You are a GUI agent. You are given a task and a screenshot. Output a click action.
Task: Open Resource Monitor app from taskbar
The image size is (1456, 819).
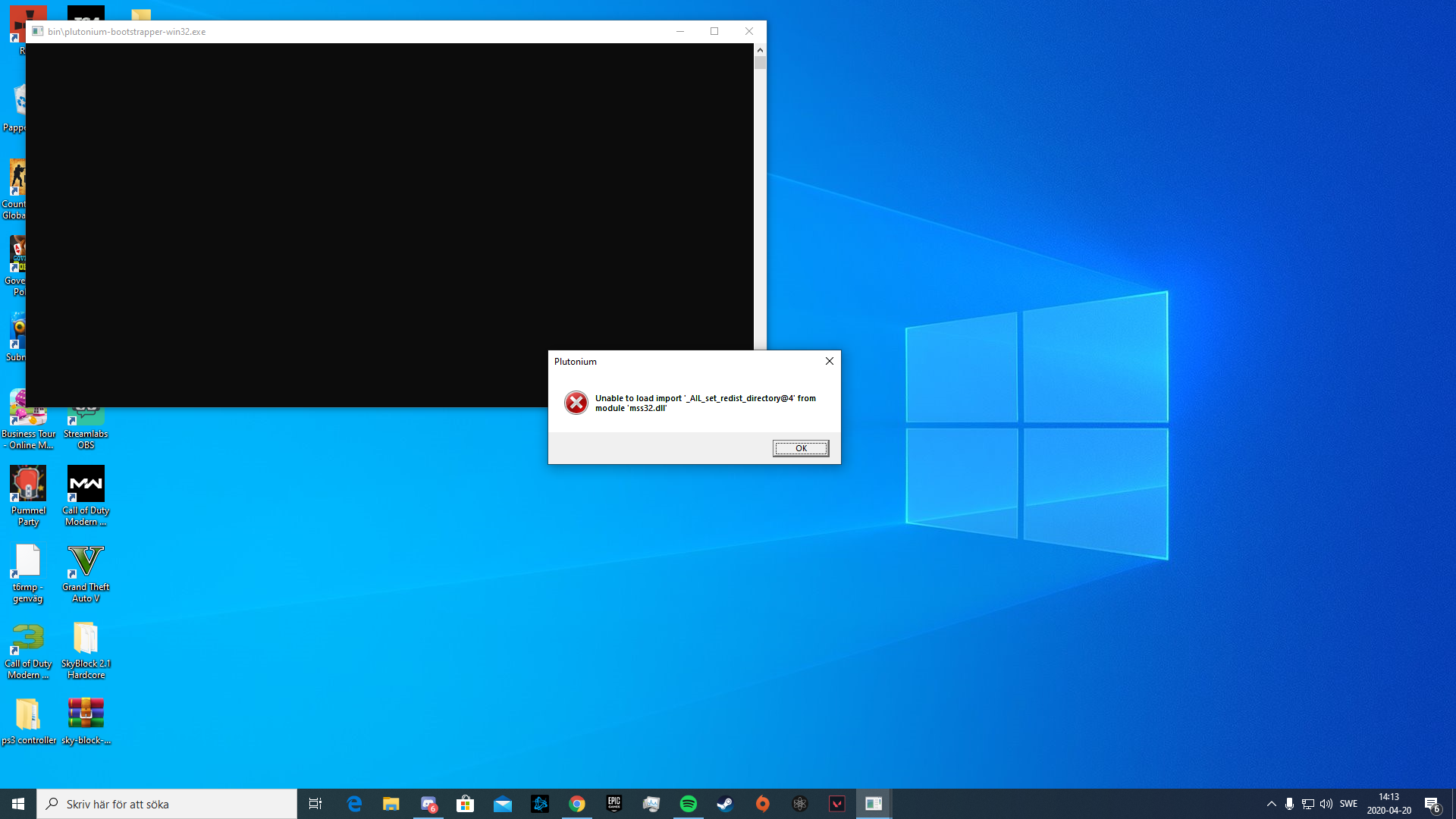pyautogui.click(x=651, y=804)
